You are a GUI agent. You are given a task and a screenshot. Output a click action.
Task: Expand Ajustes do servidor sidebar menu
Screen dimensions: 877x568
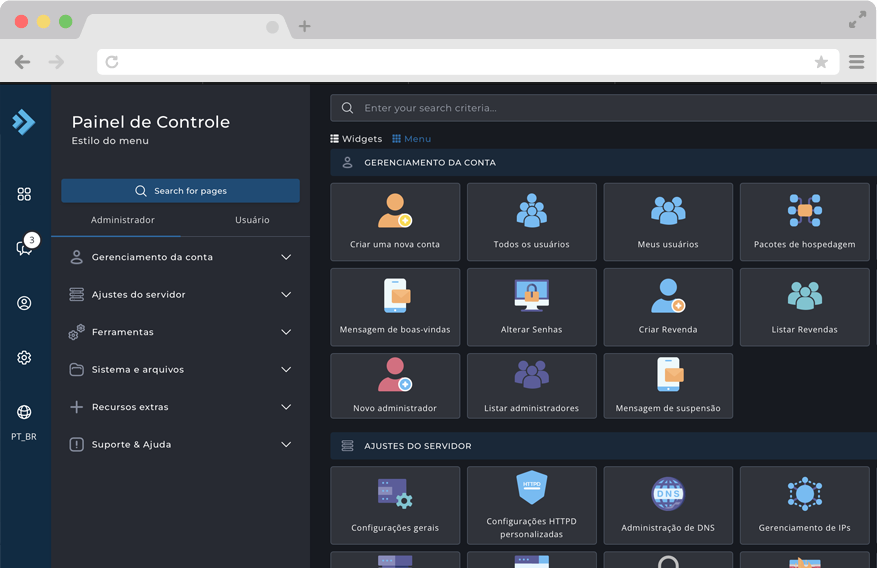tap(181, 295)
